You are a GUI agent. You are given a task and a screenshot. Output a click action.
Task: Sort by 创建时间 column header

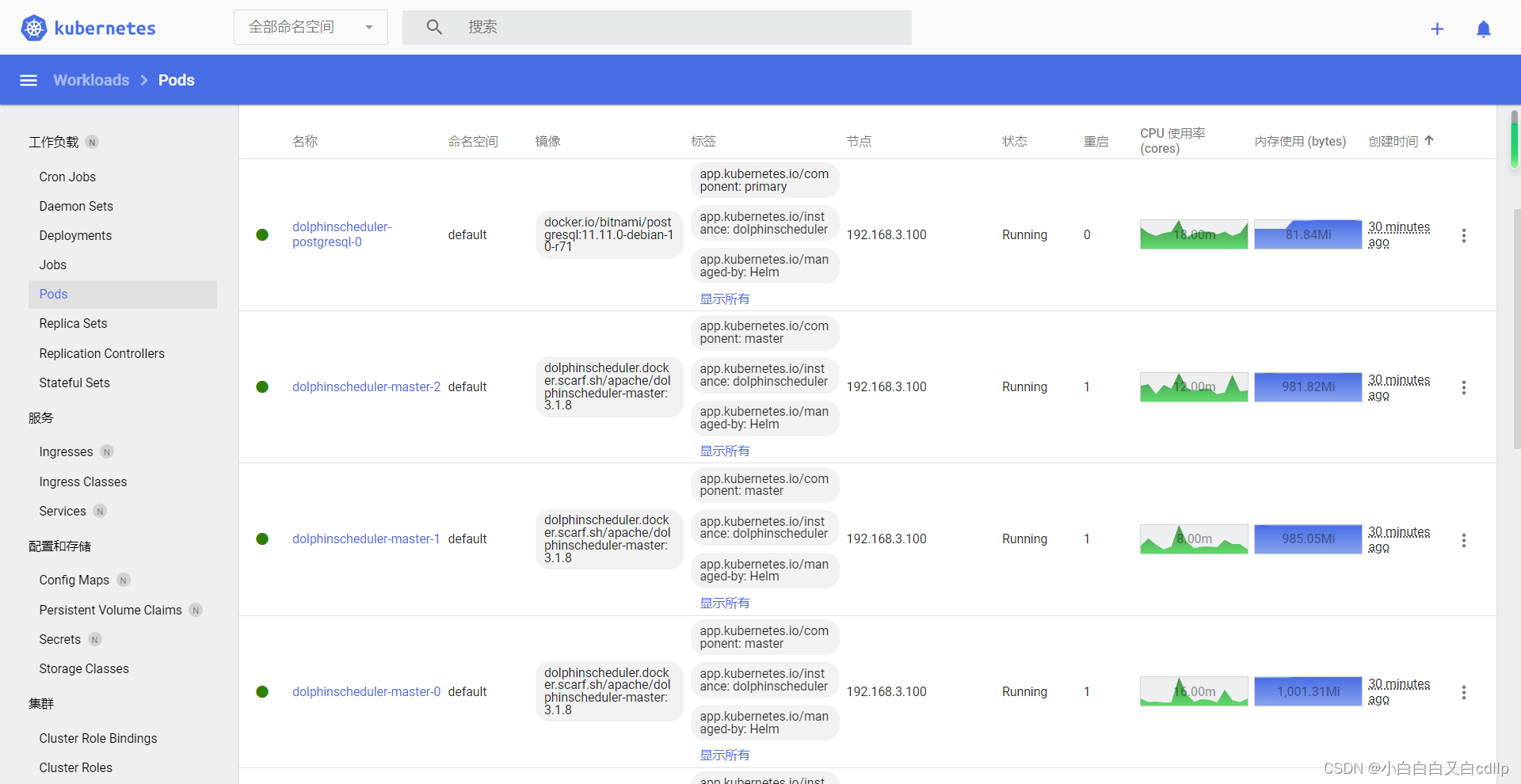point(1393,141)
